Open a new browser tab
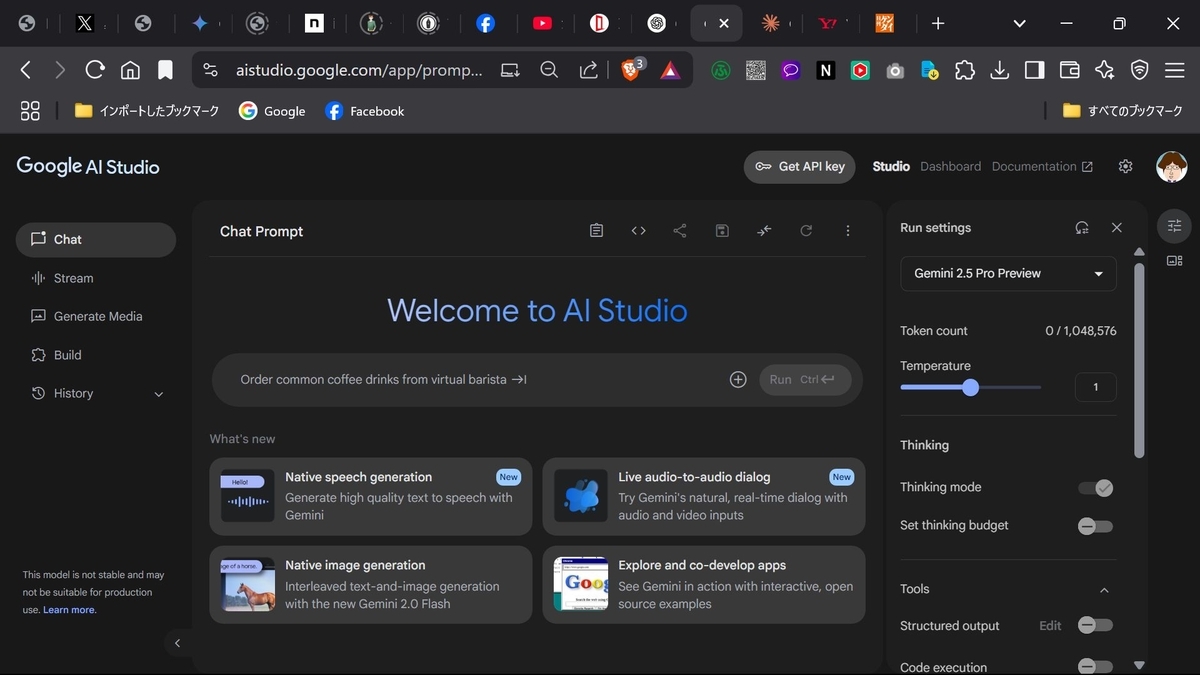This screenshot has width=1200, height=675. point(938,23)
